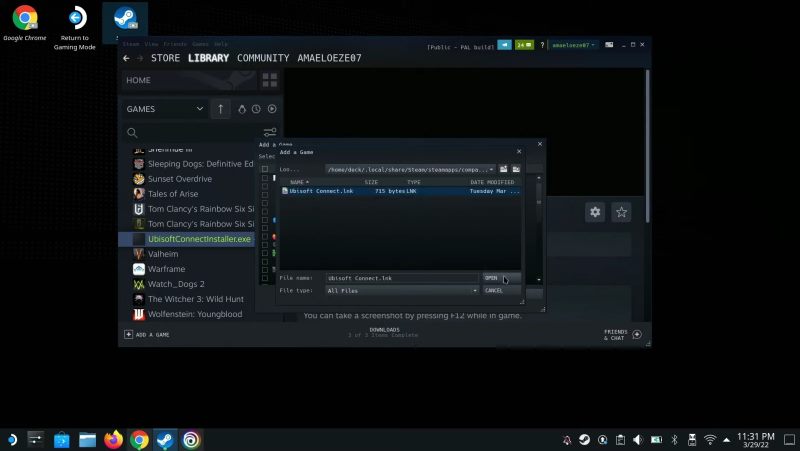
Task: Select The Witcher 3: Wild Hunt
Action: tap(195, 299)
